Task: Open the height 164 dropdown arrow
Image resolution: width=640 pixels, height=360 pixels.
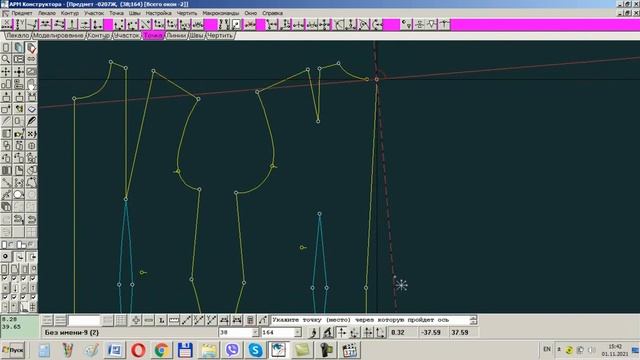Action: [x=298, y=333]
